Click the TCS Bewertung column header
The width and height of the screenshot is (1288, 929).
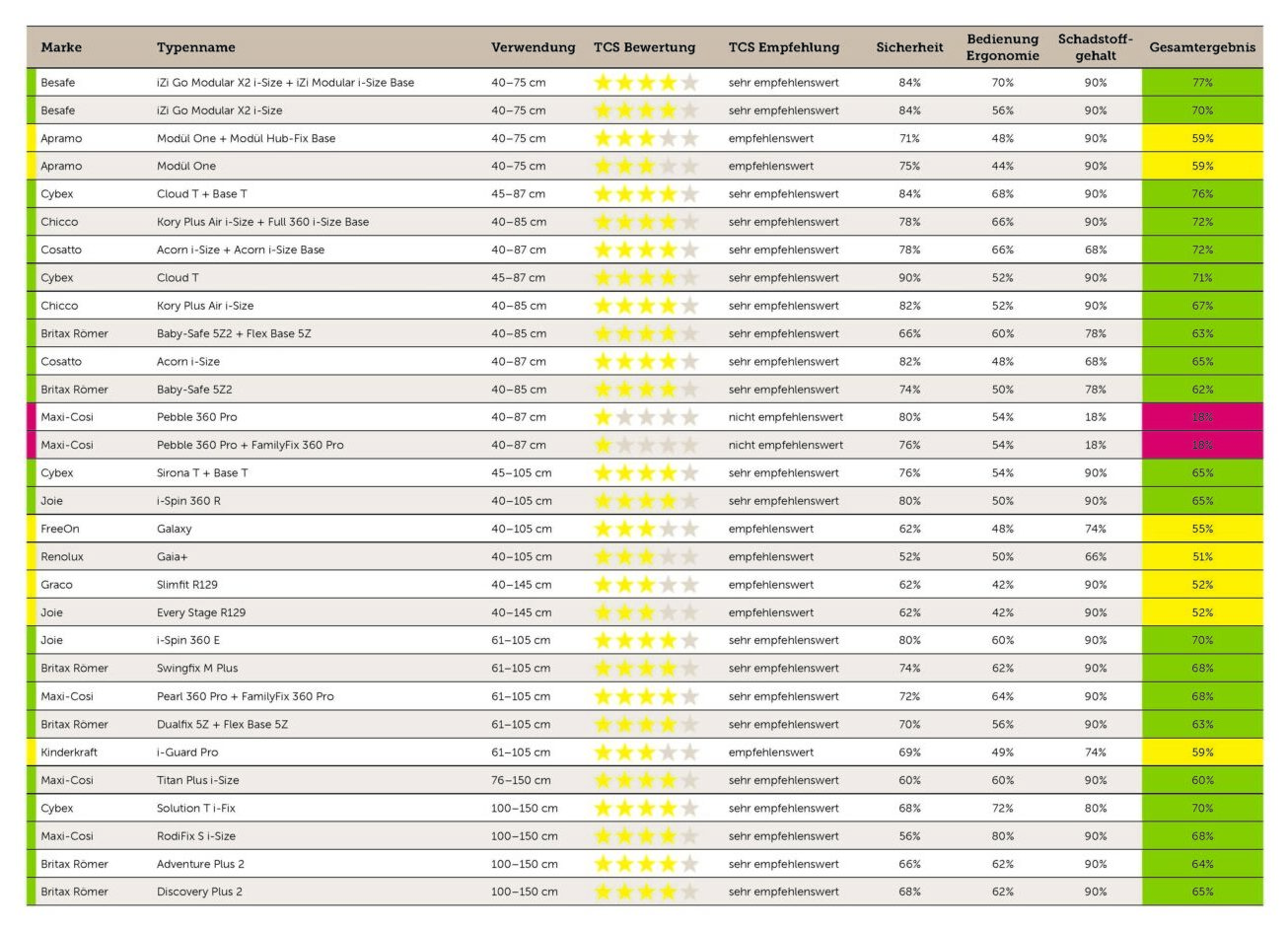click(x=645, y=47)
